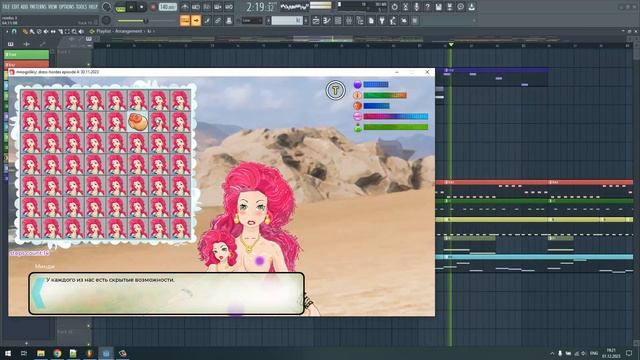The image size is (640, 360).
Task: Click the circular arrow icon
Action: (x=394, y=7)
